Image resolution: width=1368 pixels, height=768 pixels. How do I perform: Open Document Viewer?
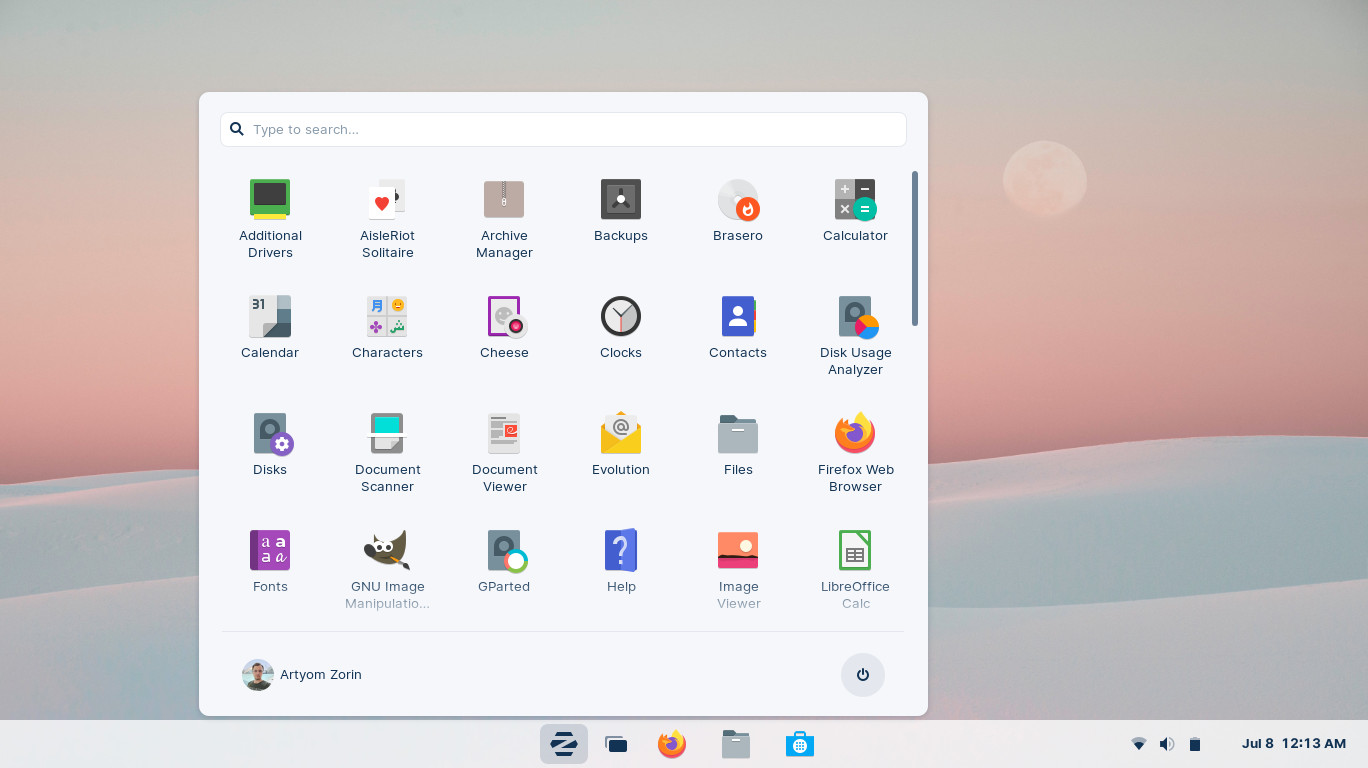click(504, 452)
